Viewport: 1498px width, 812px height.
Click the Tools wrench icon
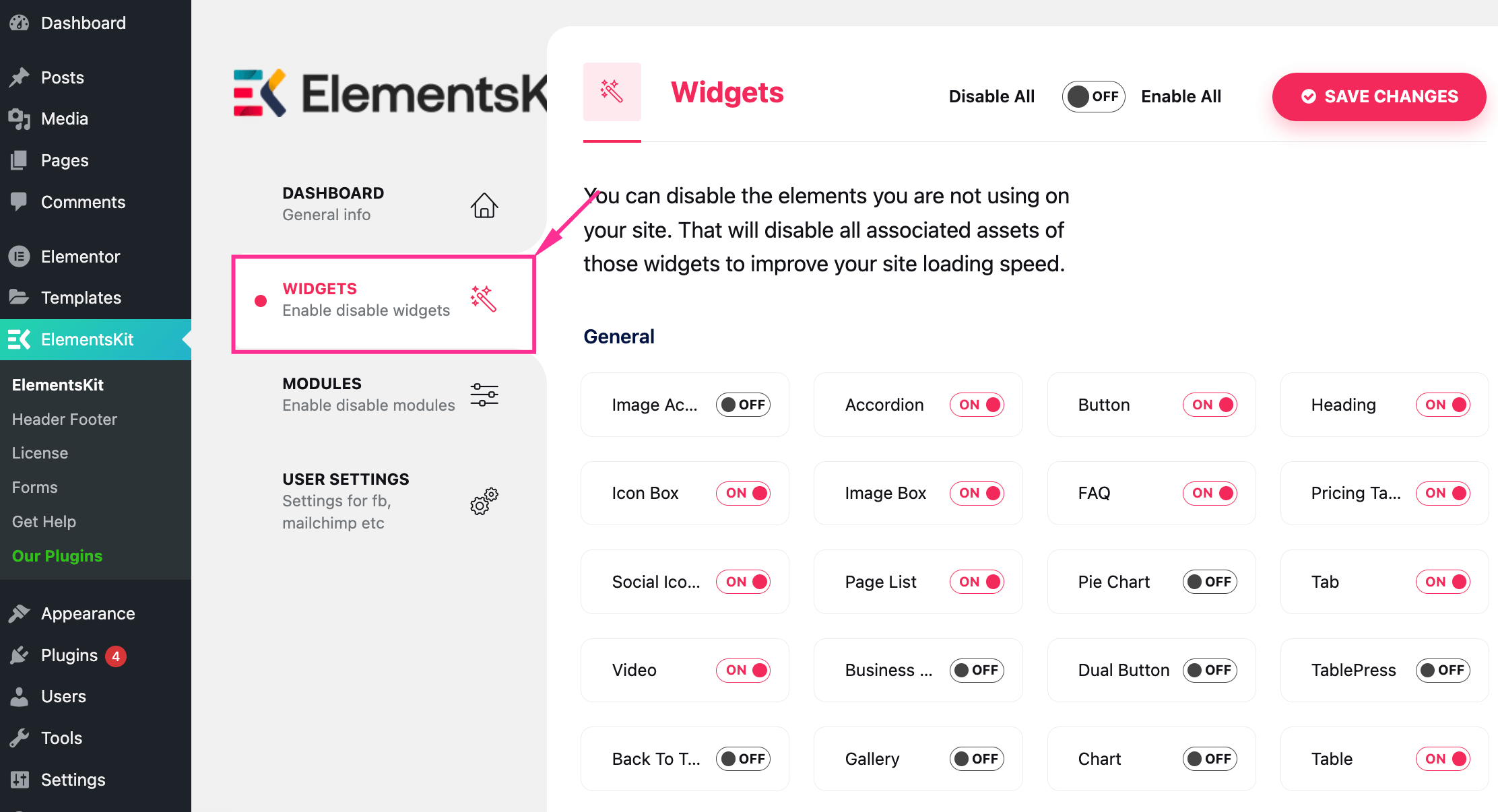pyautogui.click(x=20, y=737)
